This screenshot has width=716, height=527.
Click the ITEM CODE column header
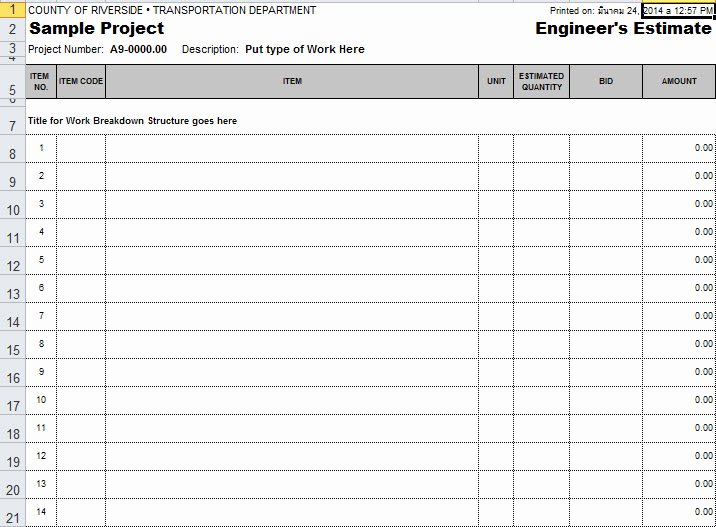tap(81, 81)
